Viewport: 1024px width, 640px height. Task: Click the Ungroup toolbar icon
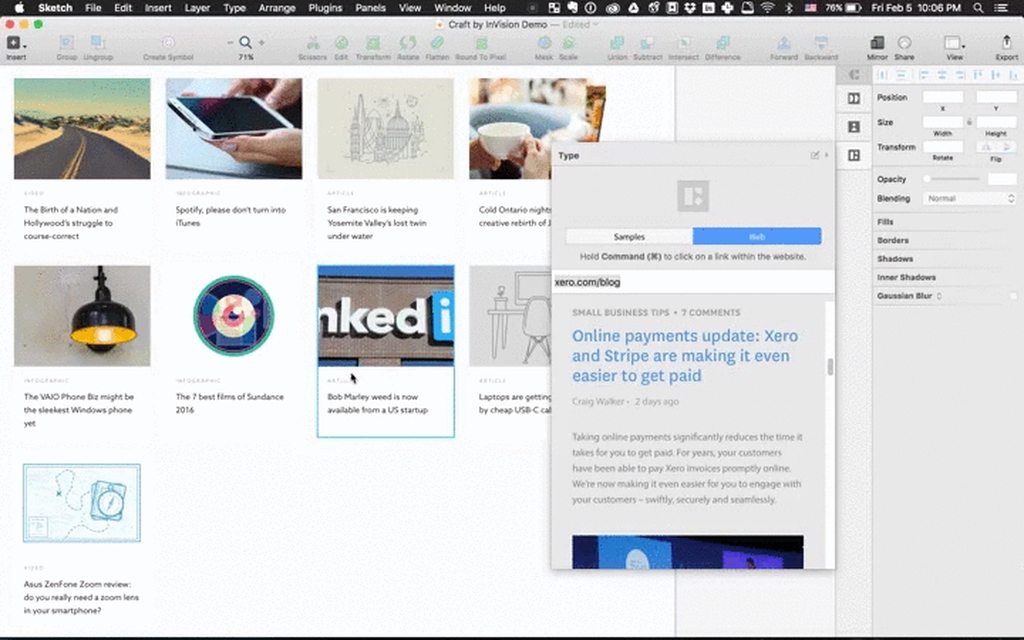click(x=98, y=43)
